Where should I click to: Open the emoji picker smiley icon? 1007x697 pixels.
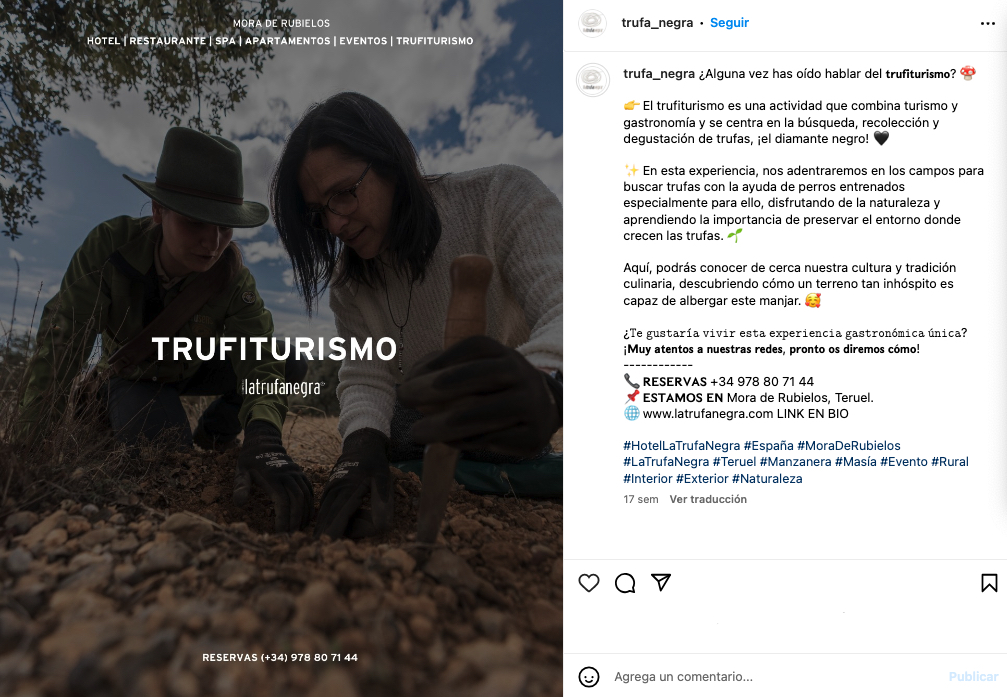click(x=588, y=676)
